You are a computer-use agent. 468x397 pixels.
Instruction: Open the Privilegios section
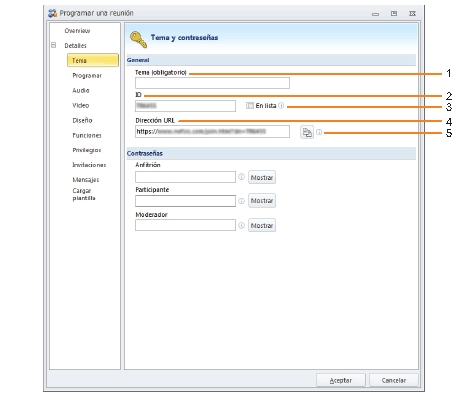pos(87,150)
